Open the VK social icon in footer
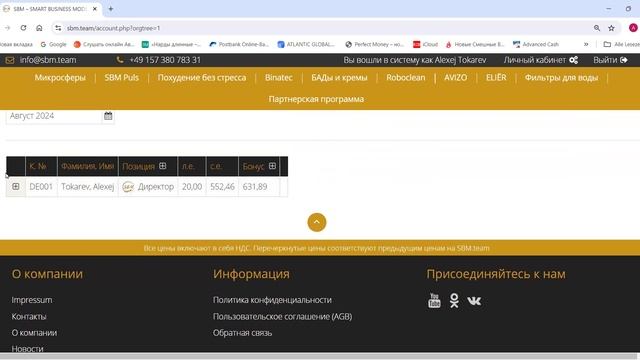Screen dimensions: 640x360 click(x=474, y=301)
